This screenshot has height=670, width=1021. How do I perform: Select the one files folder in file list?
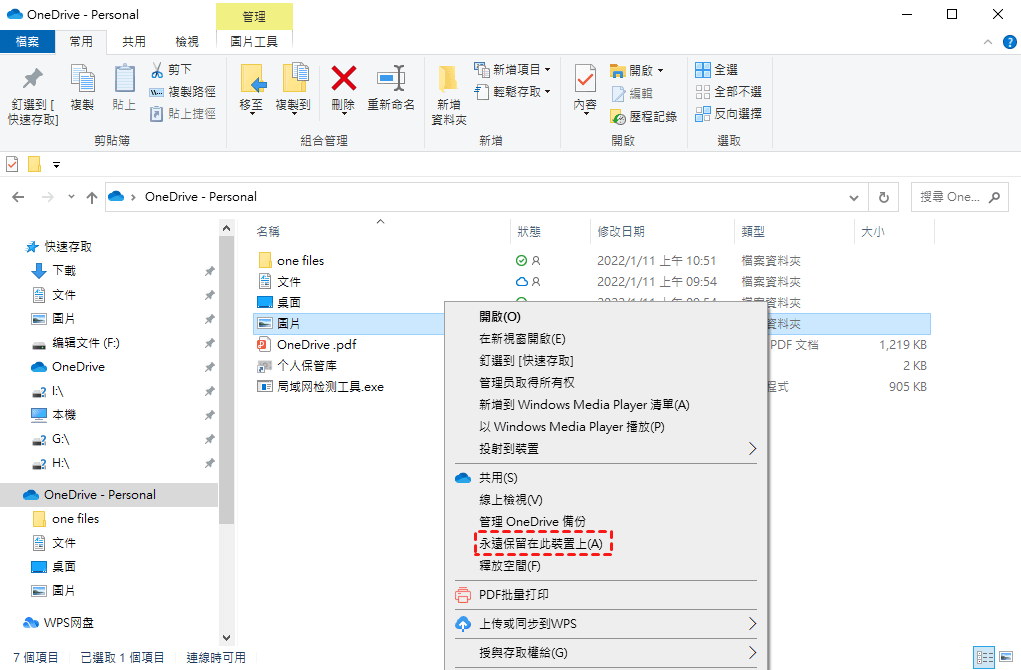(x=300, y=261)
